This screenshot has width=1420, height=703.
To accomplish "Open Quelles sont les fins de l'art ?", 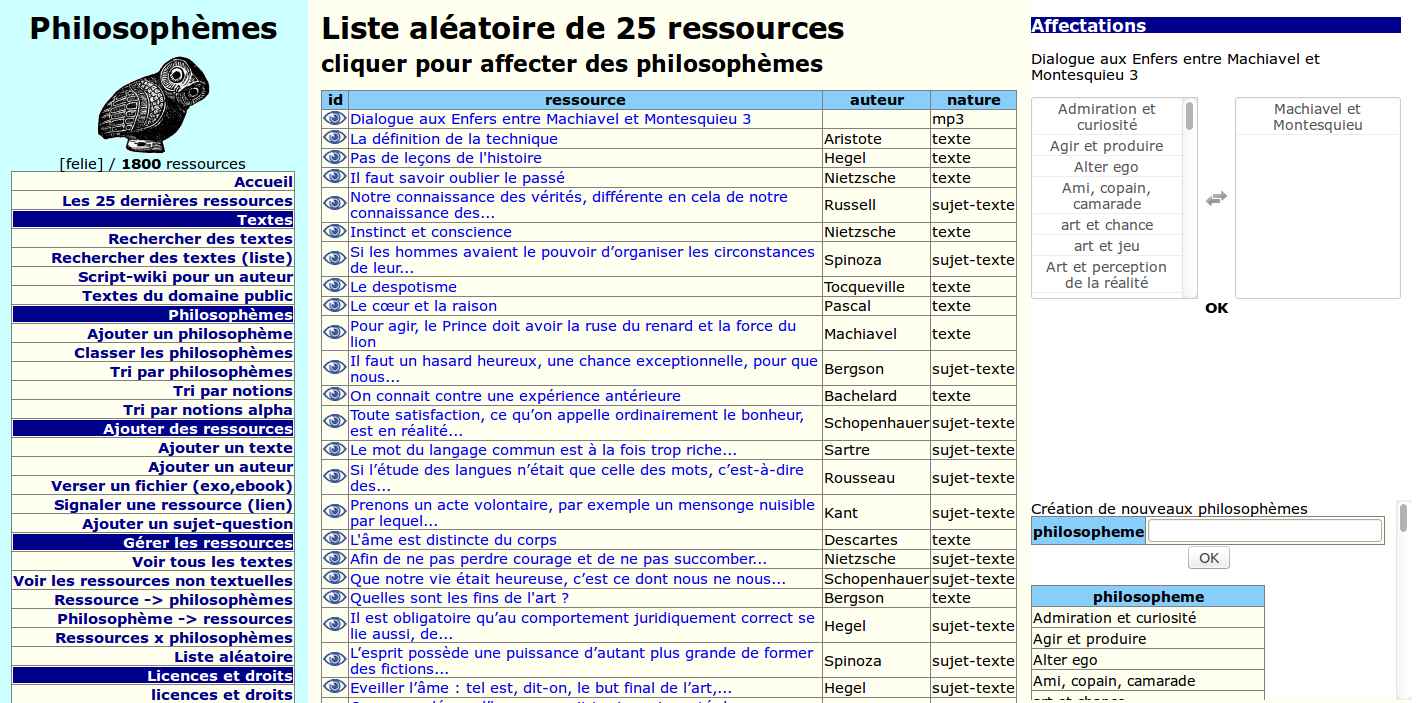I will 459,598.
